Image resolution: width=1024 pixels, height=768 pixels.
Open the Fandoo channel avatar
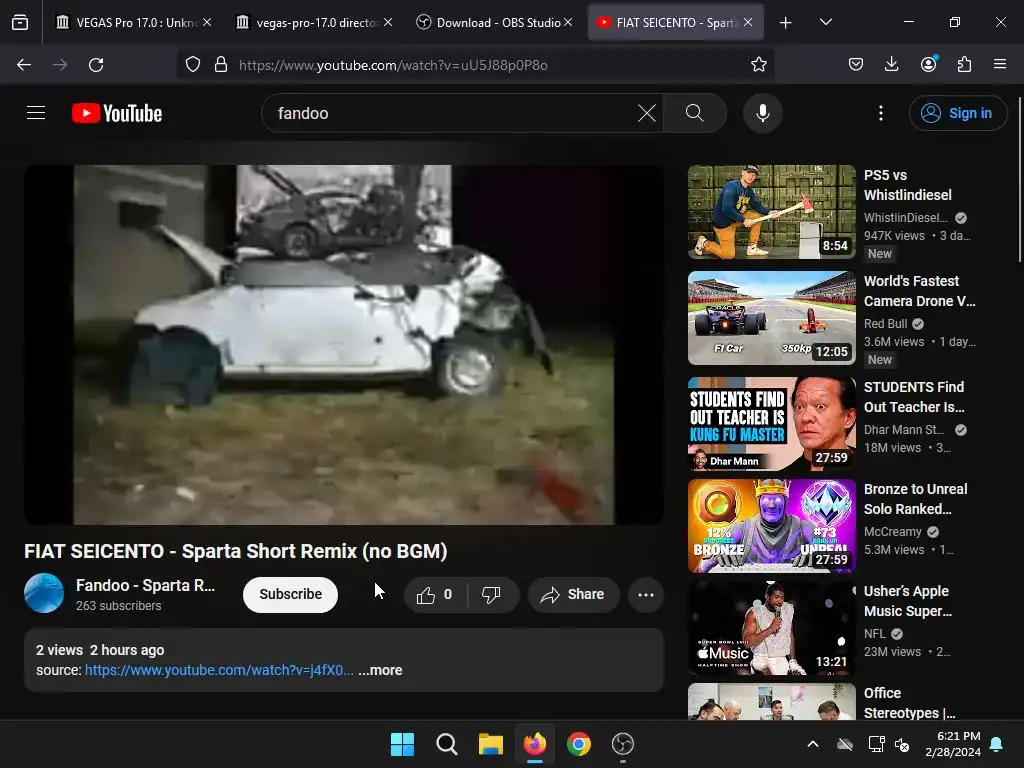tap(44, 593)
